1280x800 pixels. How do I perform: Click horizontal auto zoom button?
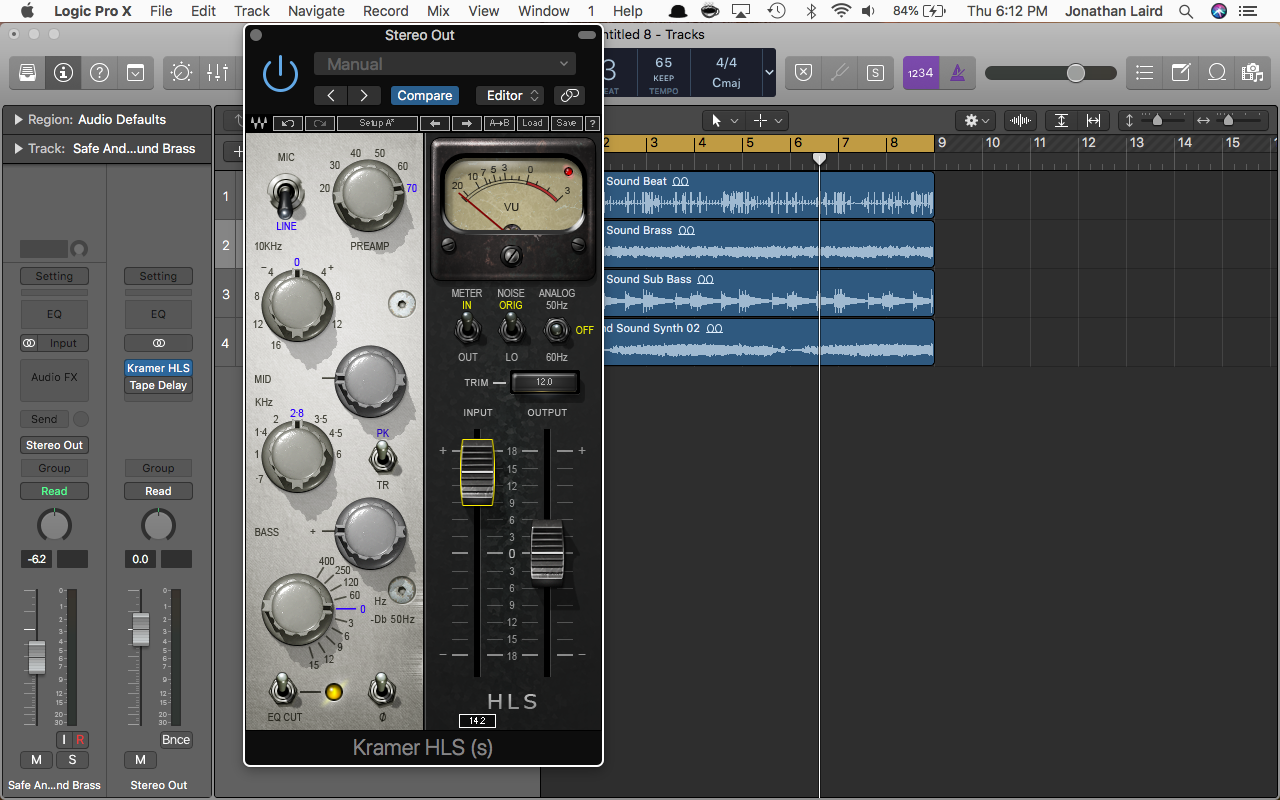click(x=1093, y=120)
